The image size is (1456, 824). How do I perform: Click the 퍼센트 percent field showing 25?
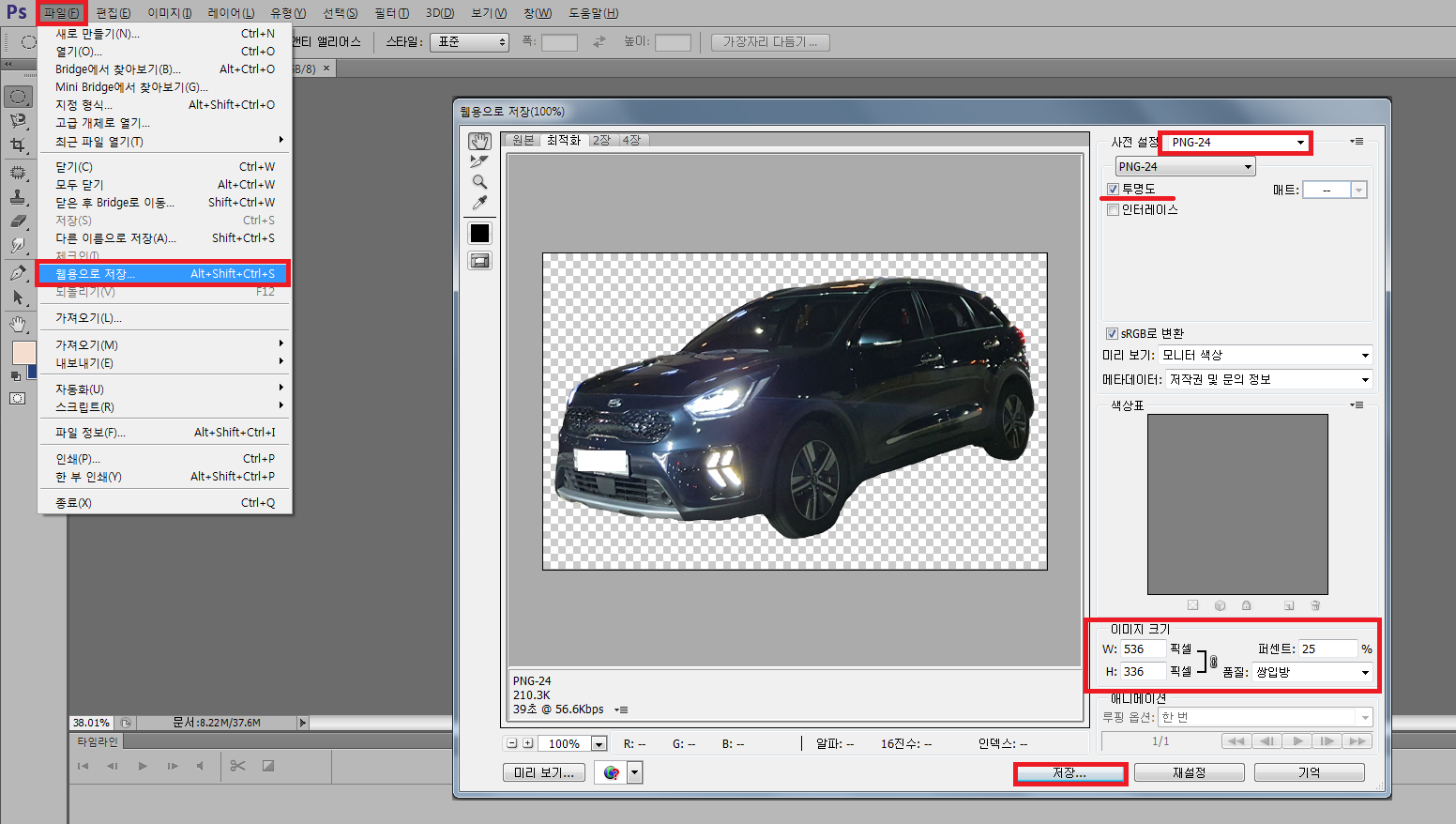pos(1328,649)
